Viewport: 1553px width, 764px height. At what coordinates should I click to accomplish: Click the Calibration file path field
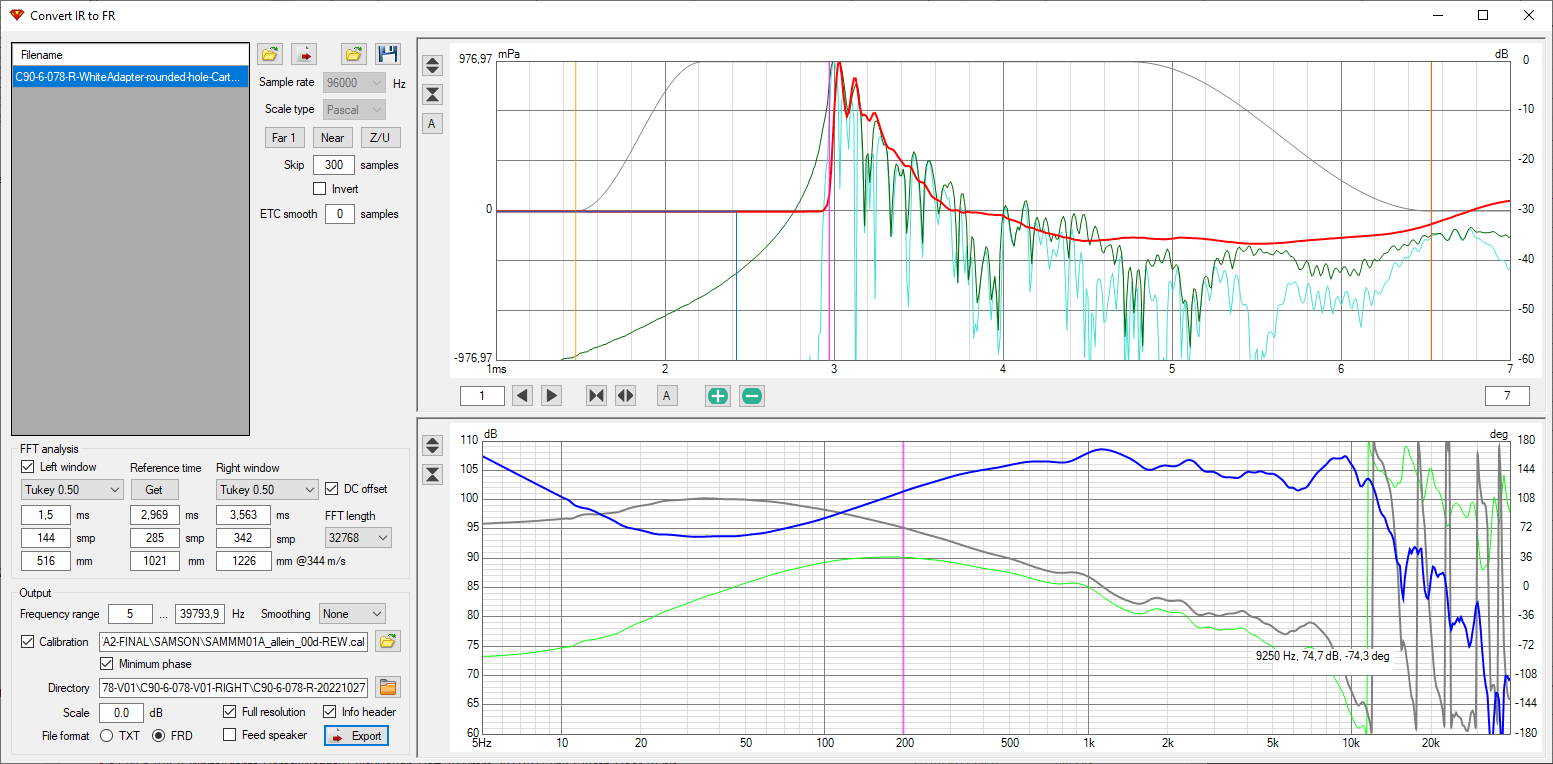click(x=233, y=642)
